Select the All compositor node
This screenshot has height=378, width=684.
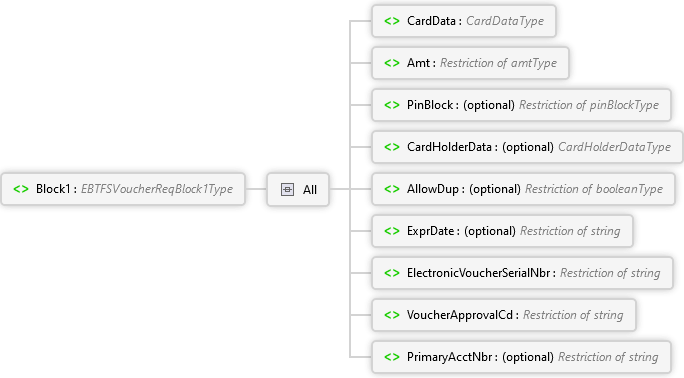click(298, 190)
